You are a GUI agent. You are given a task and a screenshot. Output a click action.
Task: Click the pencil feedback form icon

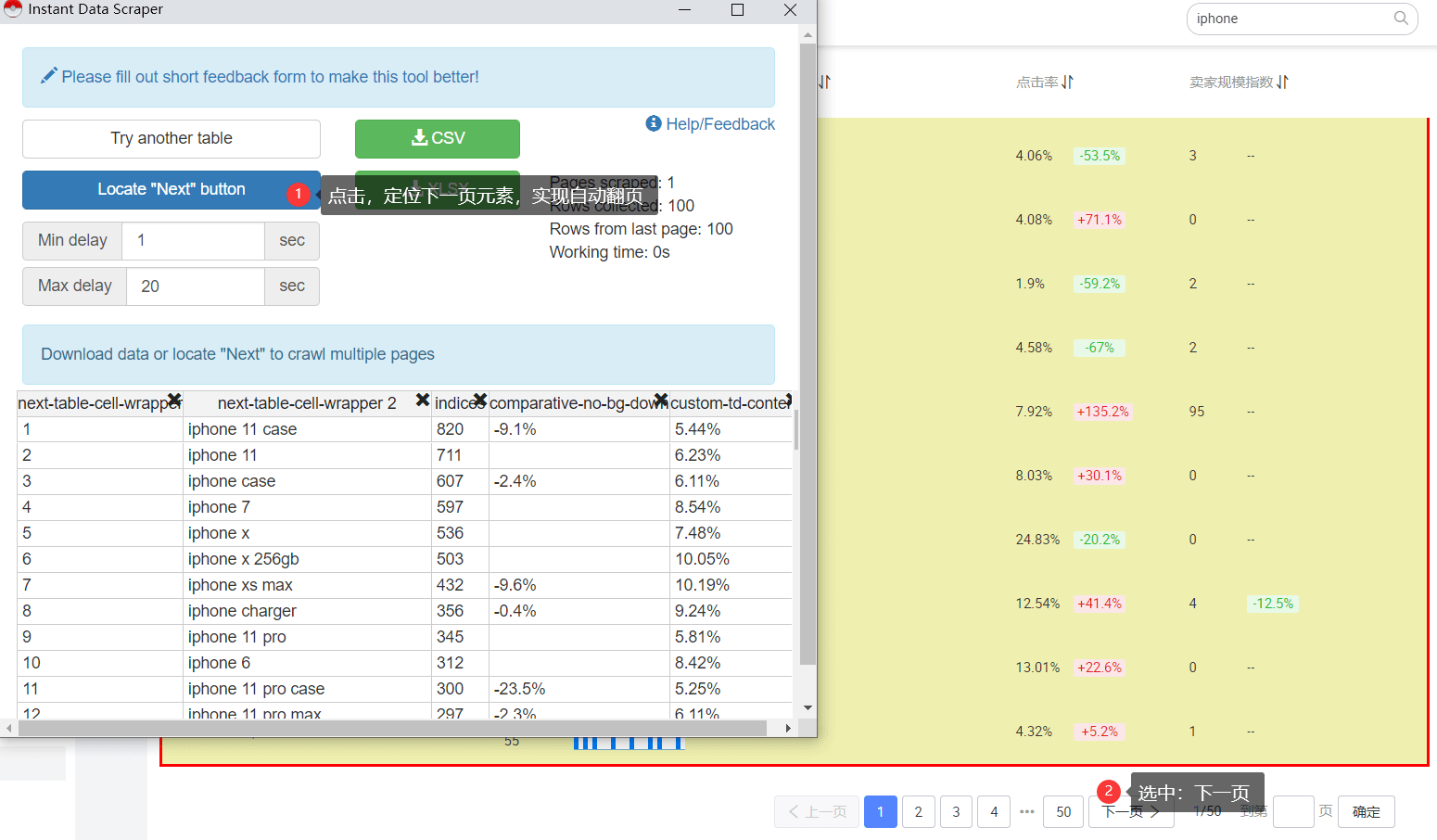[x=48, y=76]
